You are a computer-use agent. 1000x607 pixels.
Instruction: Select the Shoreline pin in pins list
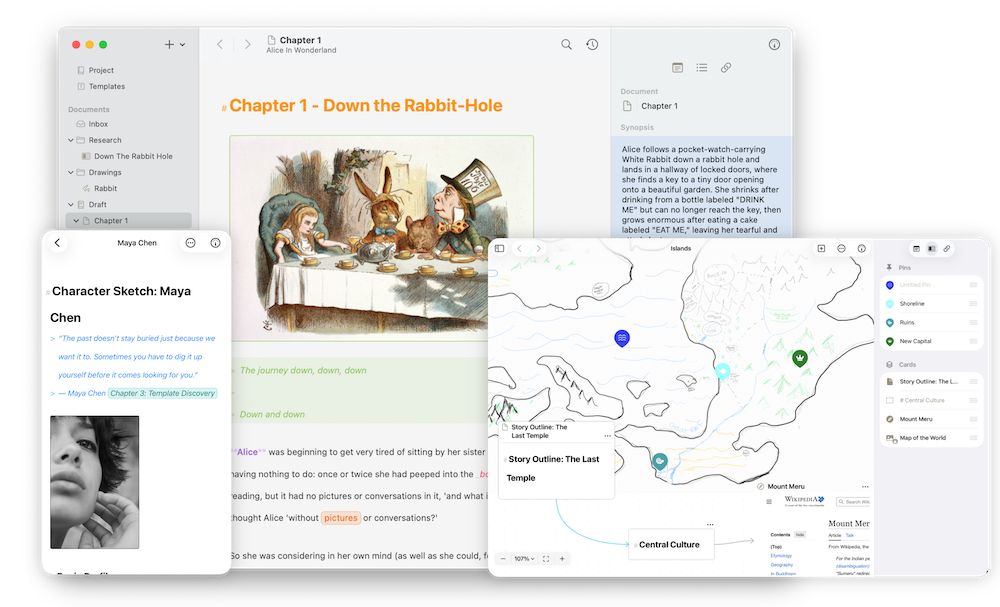click(911, 303)
